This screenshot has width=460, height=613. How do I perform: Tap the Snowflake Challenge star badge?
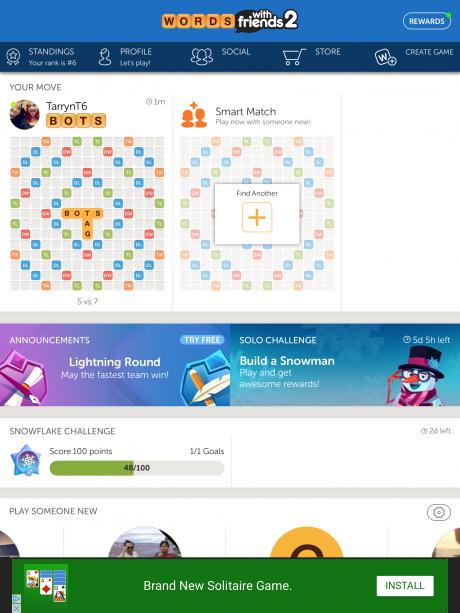(26, 460)
